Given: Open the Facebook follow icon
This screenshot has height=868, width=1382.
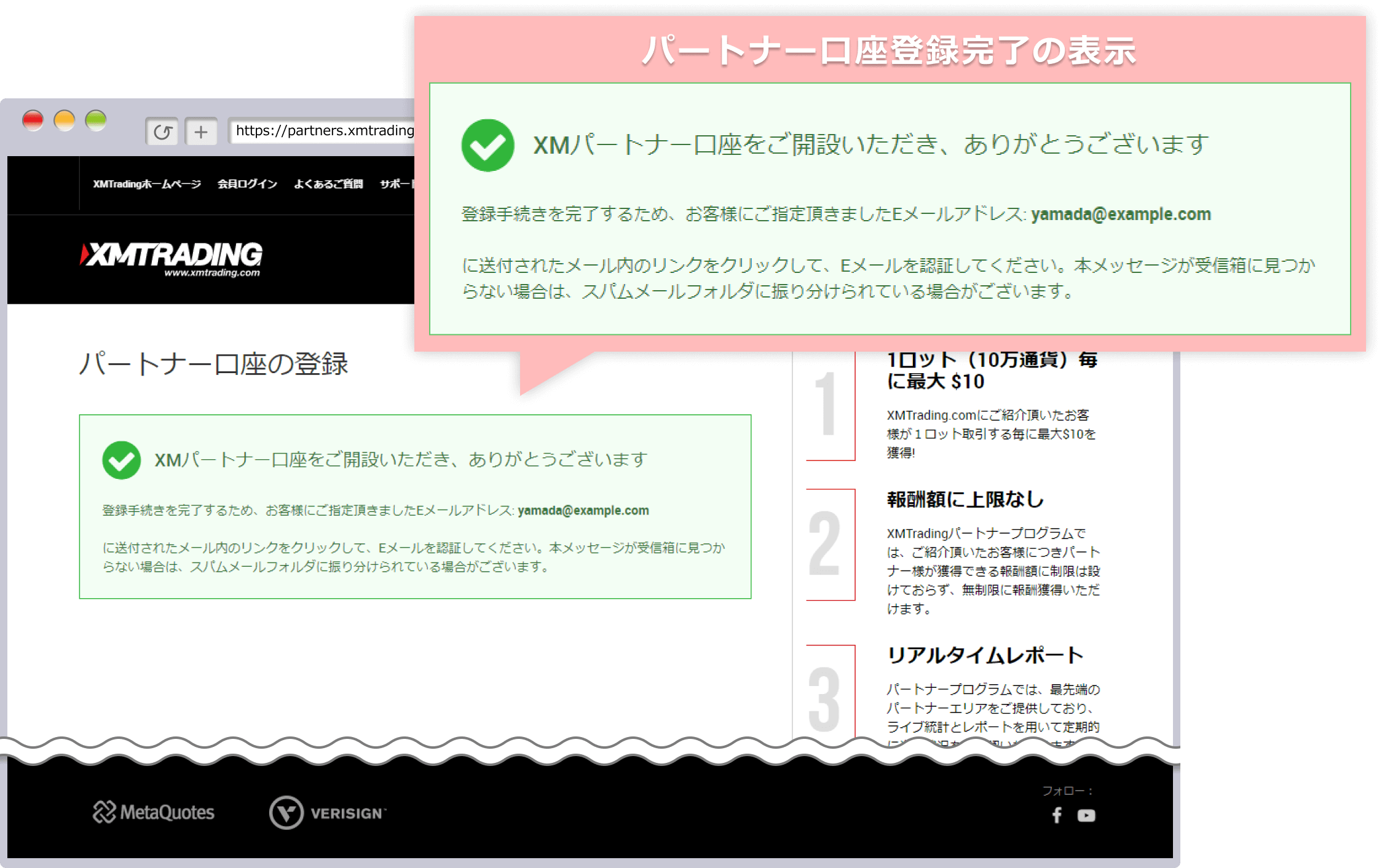Looking at the screenshot, I should 1057,815.
